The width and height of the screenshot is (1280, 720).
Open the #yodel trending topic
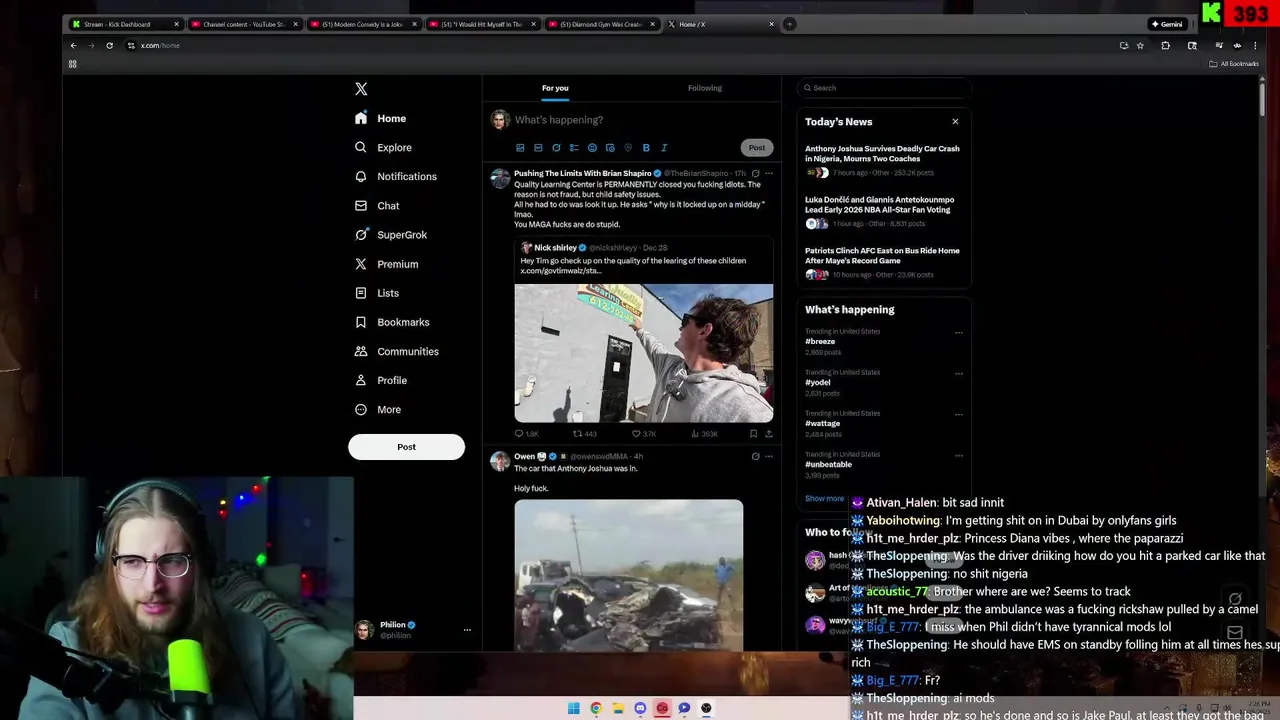(x=818, y=383)
